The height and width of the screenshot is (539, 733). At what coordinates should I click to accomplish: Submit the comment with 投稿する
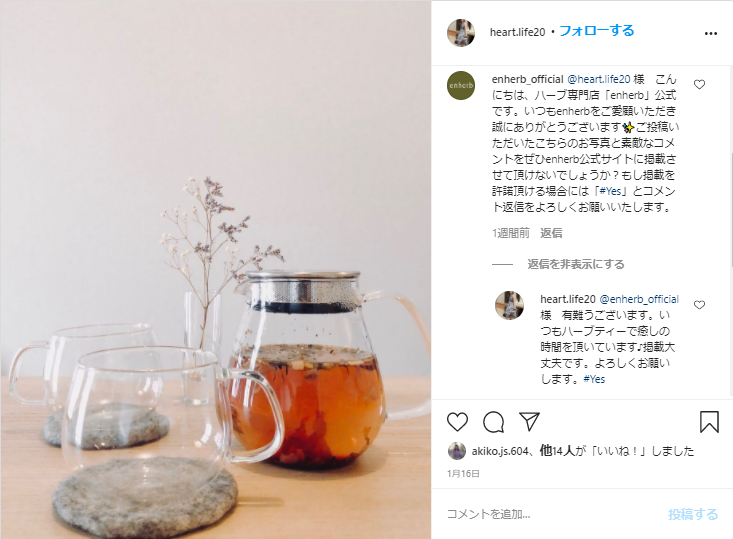(x=693, y=514)
